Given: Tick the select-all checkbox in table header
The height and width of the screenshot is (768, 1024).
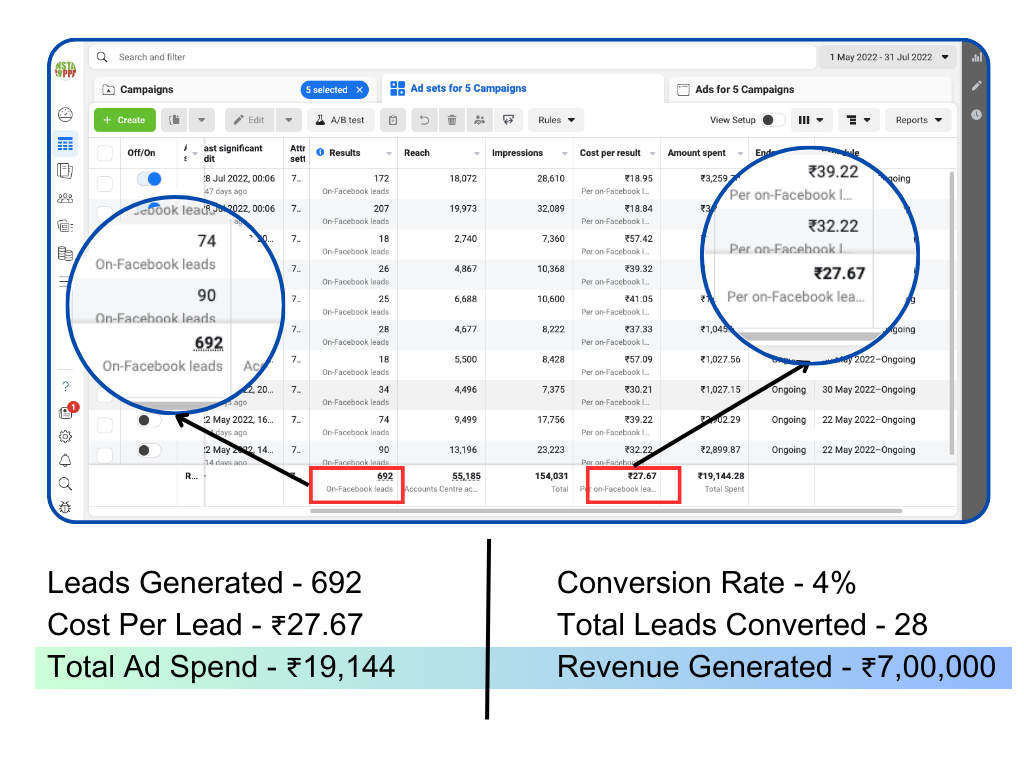Looking at the screenshot, I should coord(105,153).
